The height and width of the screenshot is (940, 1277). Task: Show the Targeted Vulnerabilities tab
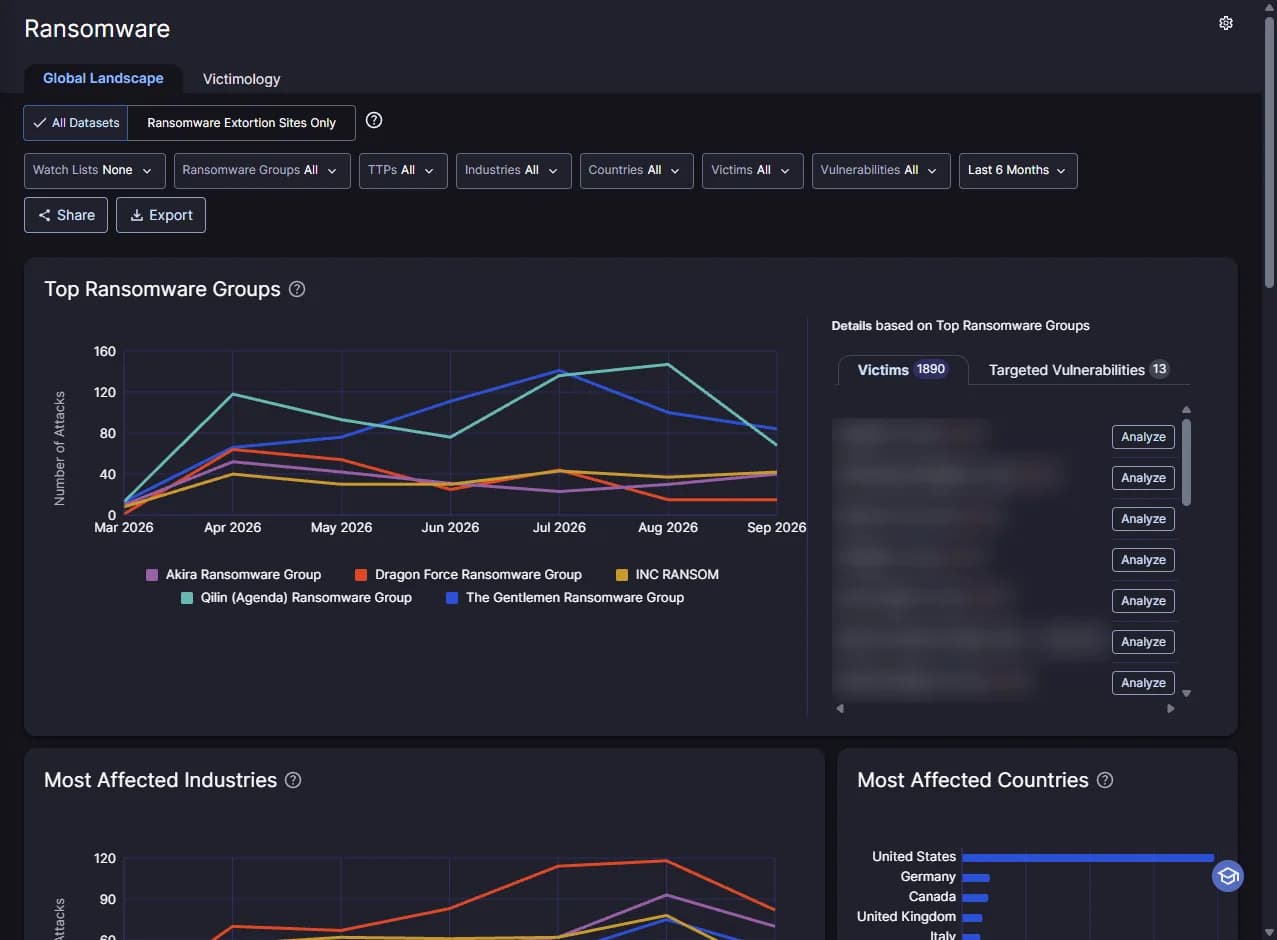(x=1079, y=370)
